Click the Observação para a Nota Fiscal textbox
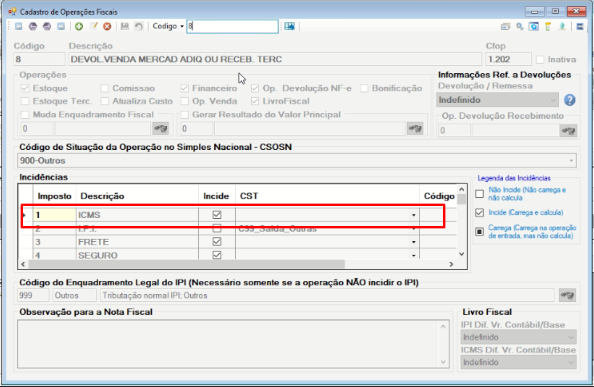 pos(233,344)
